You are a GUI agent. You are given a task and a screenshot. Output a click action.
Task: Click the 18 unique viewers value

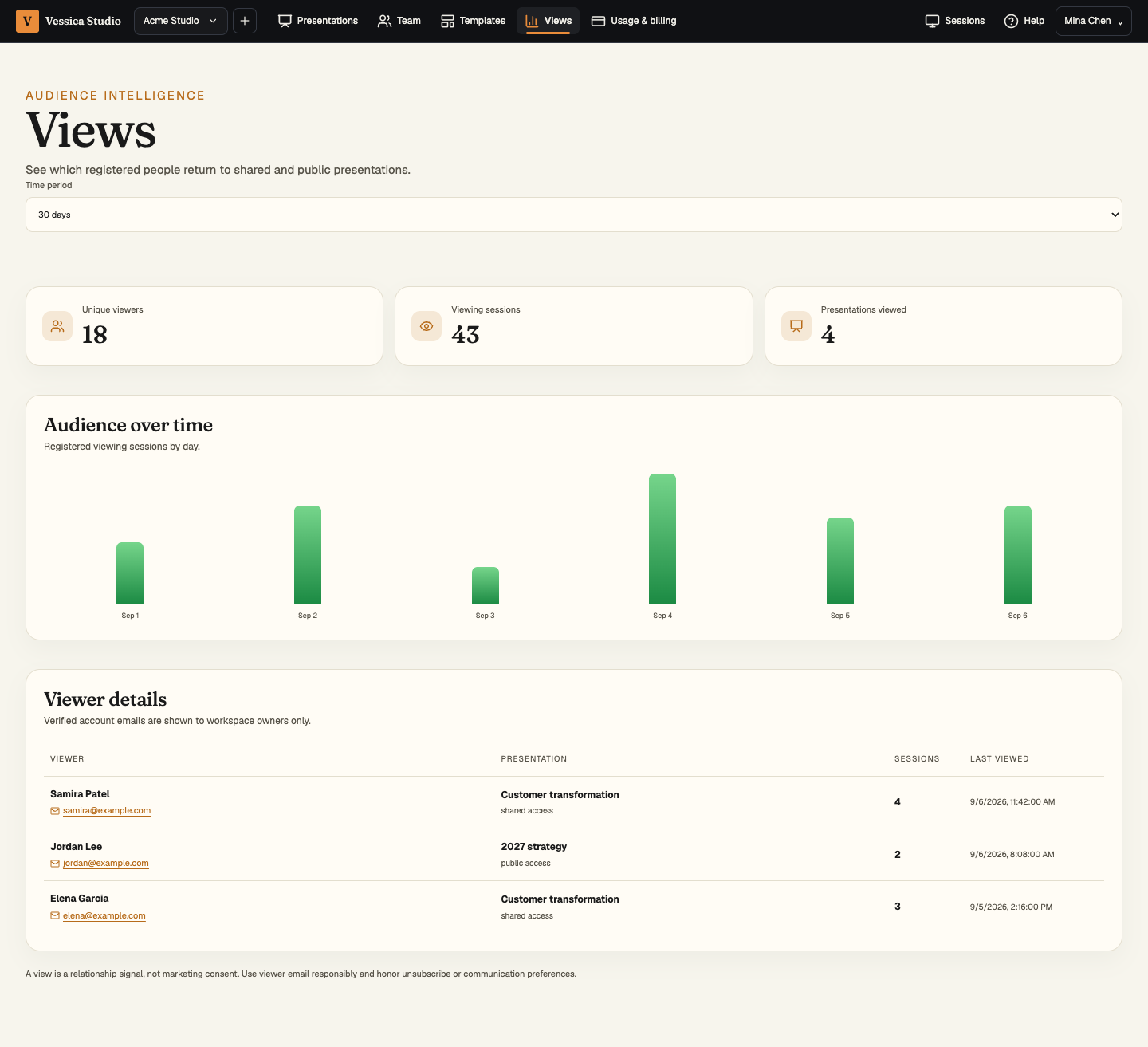(95, 335)
